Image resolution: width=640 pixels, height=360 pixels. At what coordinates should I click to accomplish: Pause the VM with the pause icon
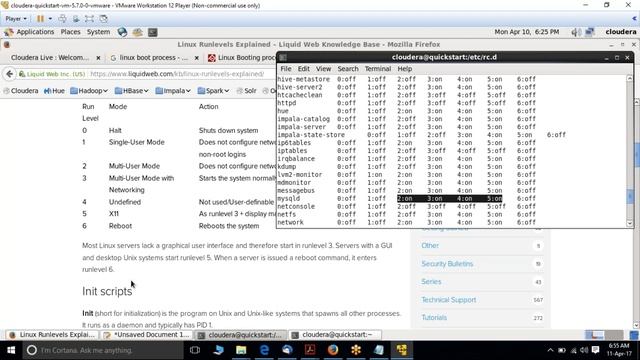[40, 19]
